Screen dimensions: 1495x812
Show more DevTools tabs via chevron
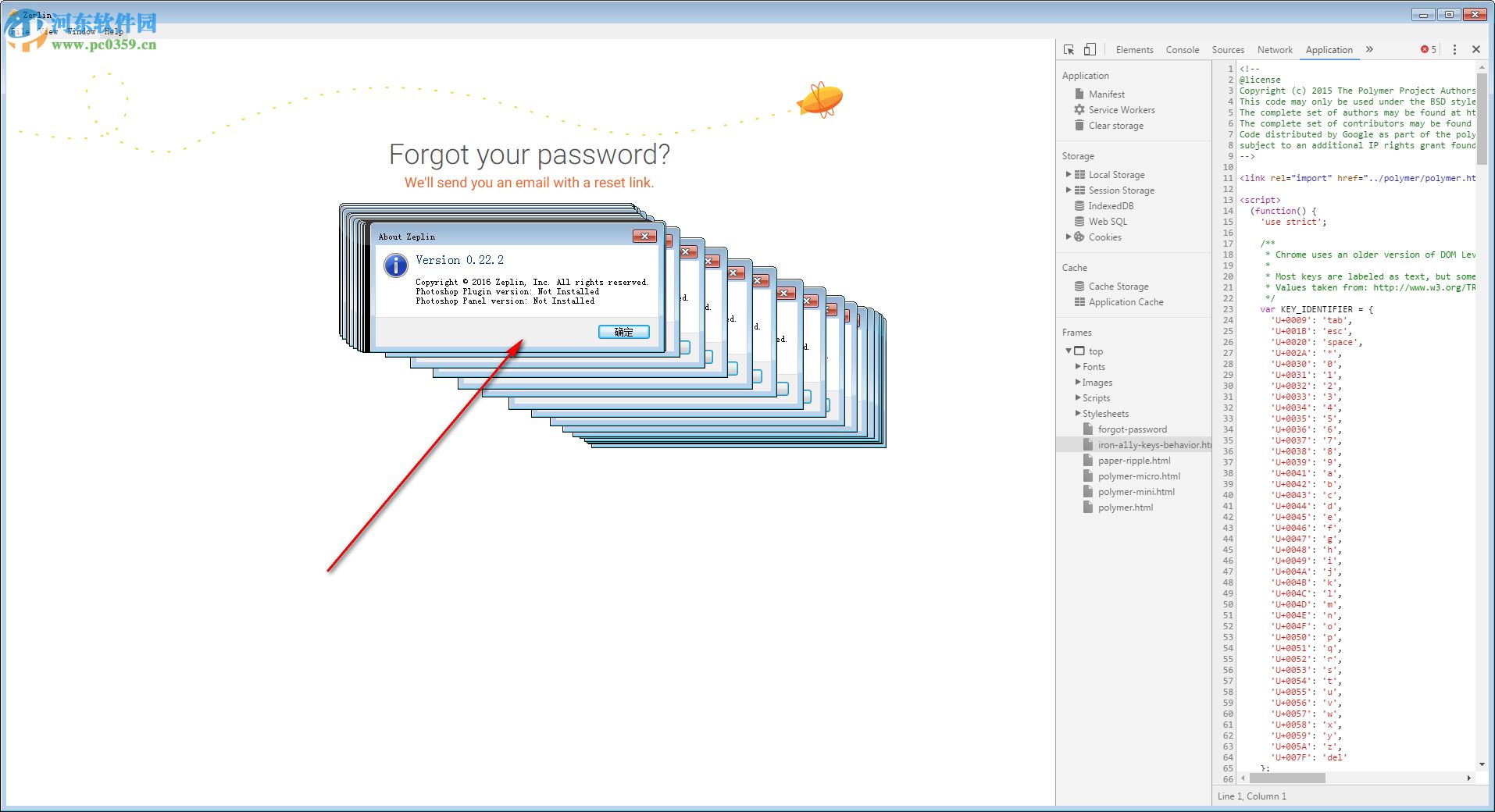(x=1369, y=49)
